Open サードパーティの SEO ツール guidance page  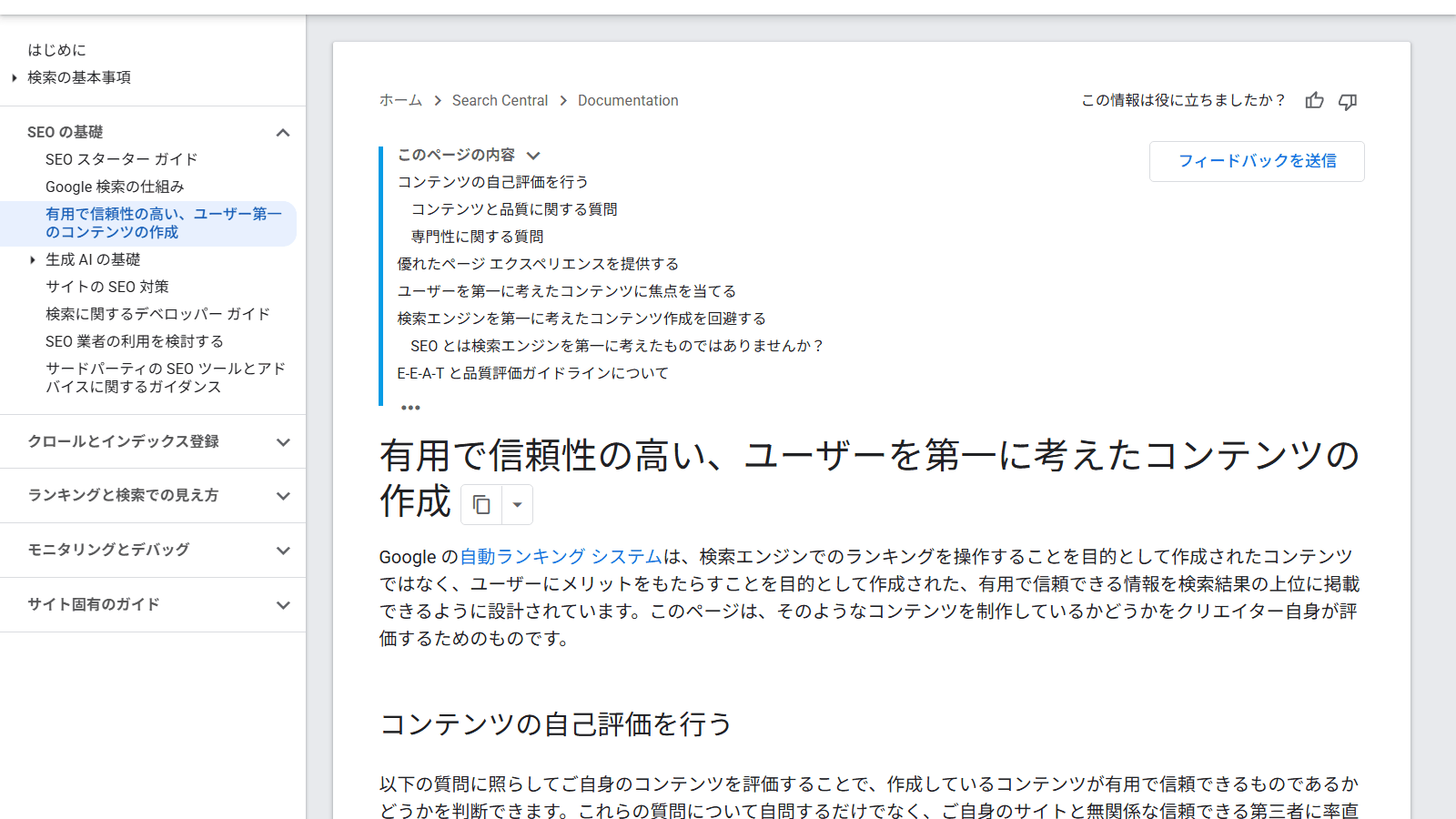point(166,378)
